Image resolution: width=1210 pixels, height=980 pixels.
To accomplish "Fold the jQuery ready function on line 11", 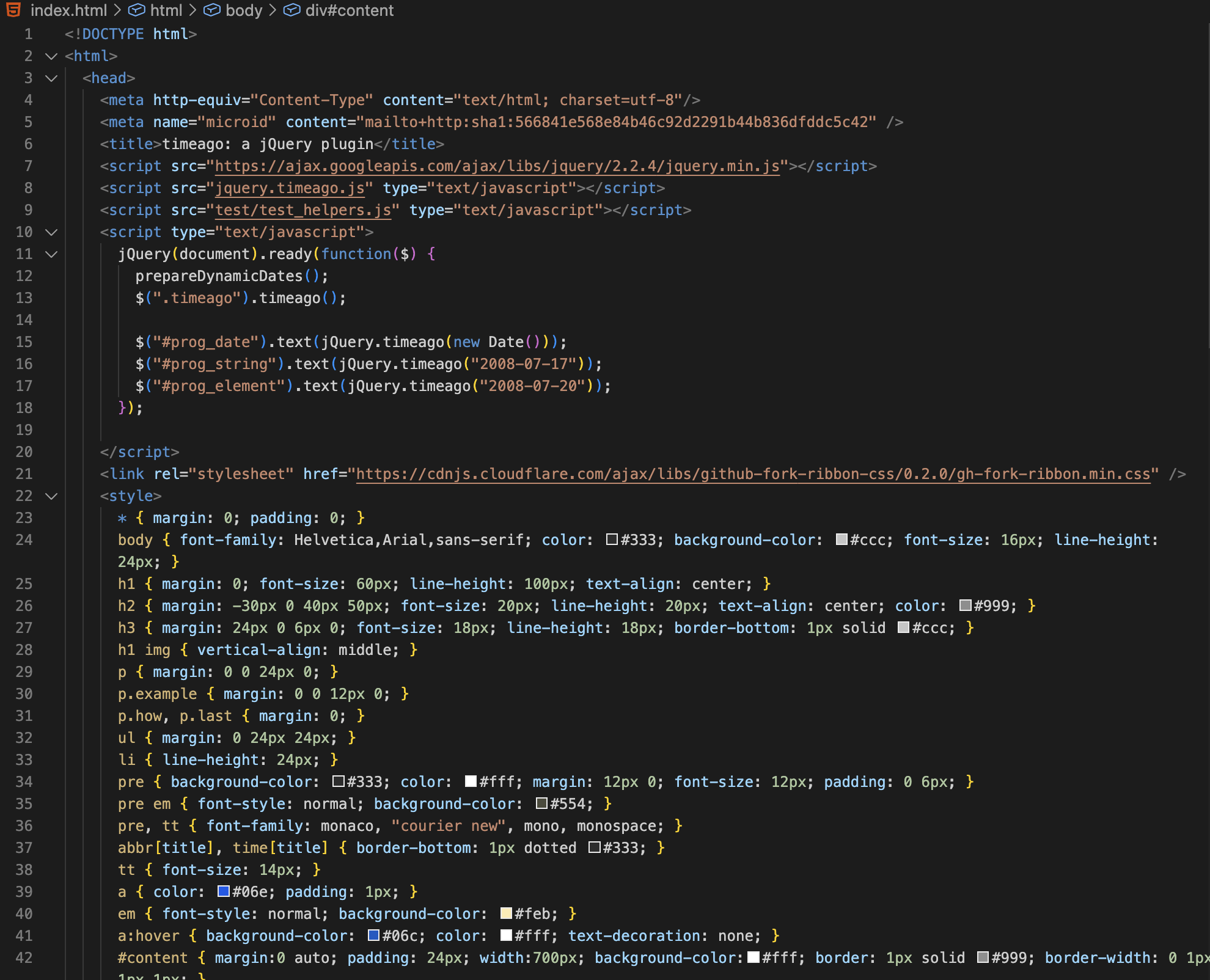I will pos(51,254).
